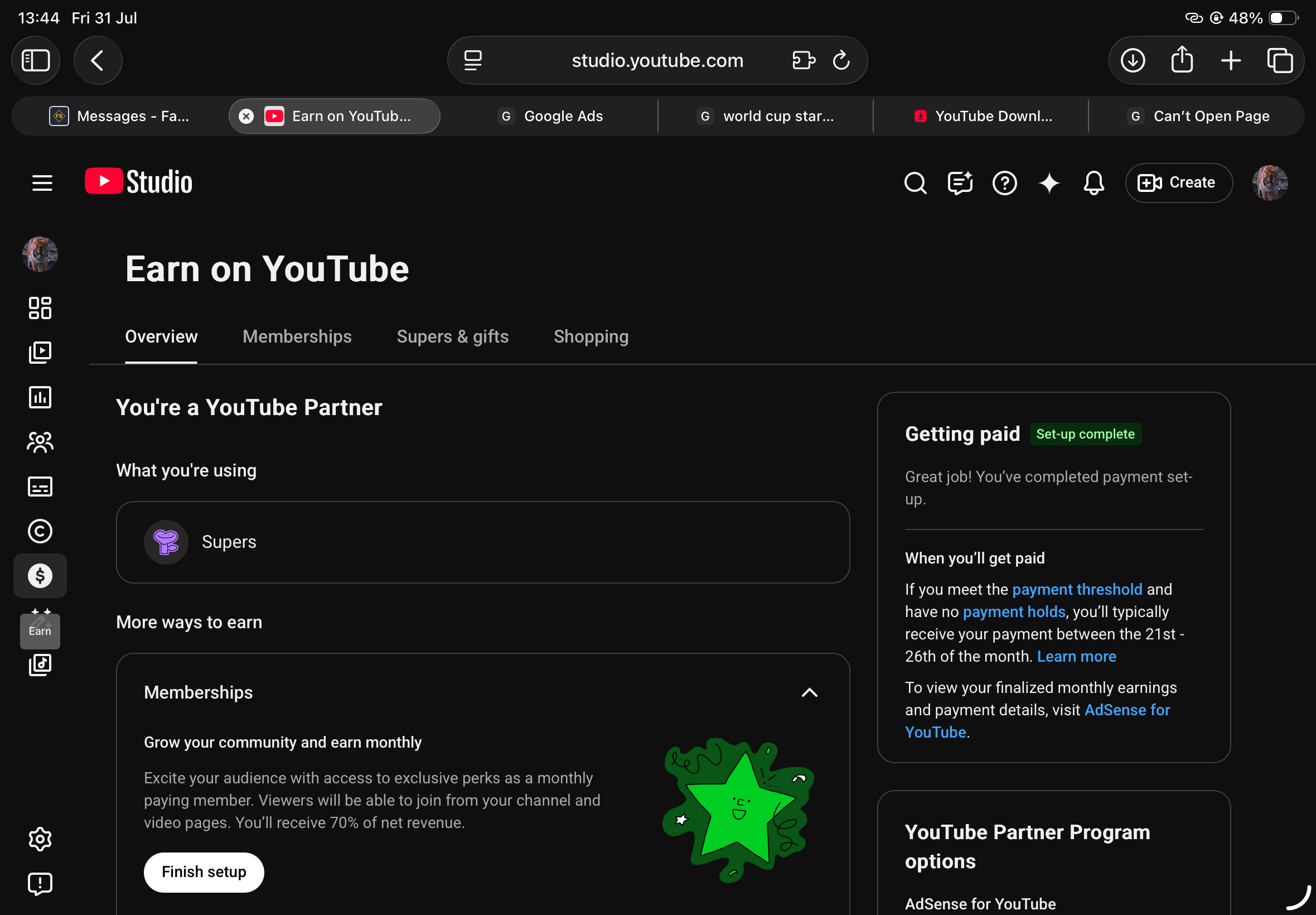Open the share sheet
1316x915 pixels.
[x=1182, y=60]
